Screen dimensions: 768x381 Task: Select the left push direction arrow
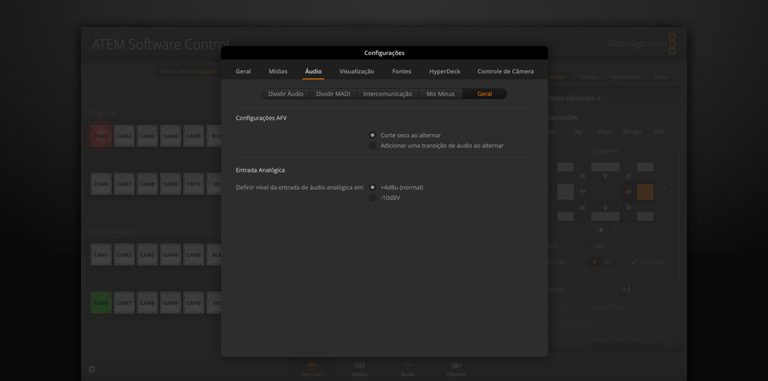pos(582,192)
